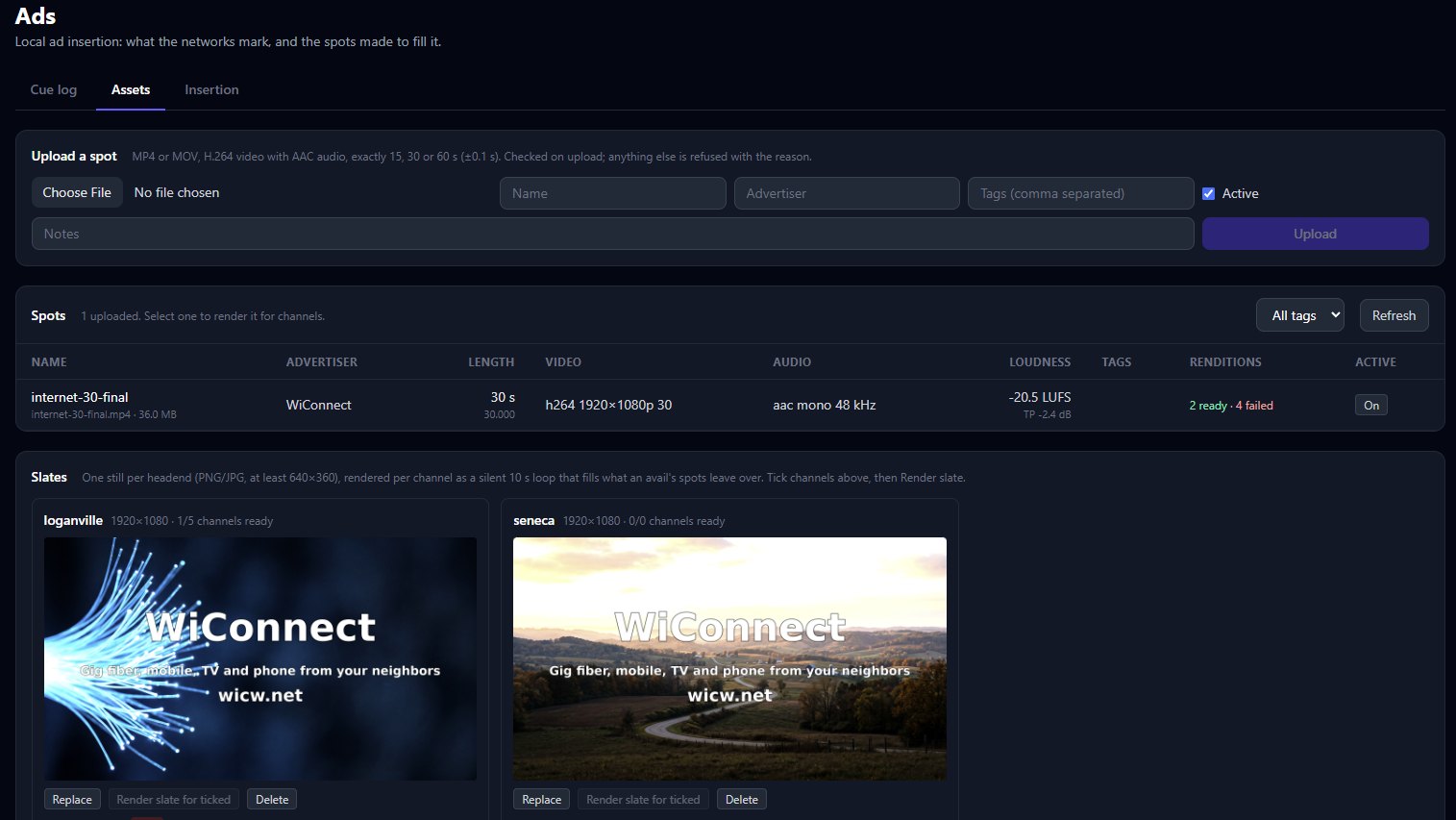Click the Choose File button
The width and height of the screenshot is (1456, 820).
(x=77, y=192)
